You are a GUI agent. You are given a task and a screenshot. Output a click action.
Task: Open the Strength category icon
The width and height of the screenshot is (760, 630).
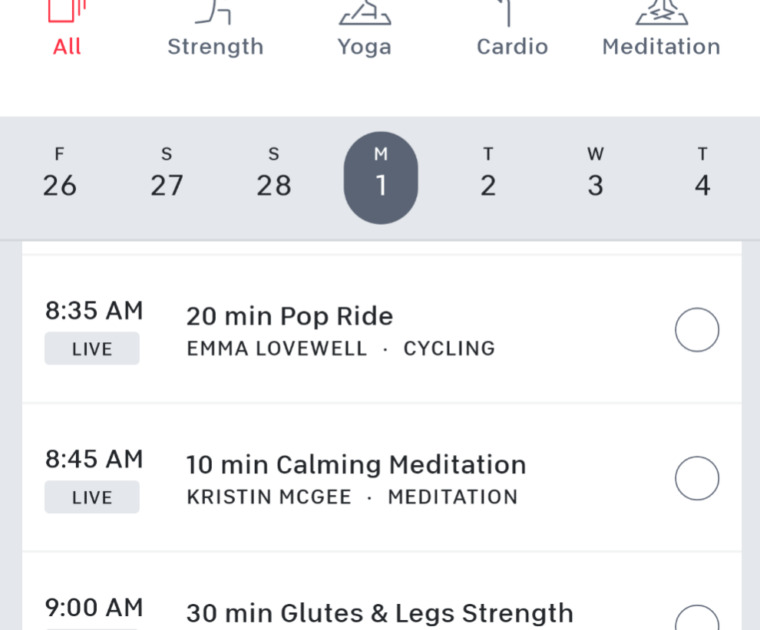[x=215, y=12]
